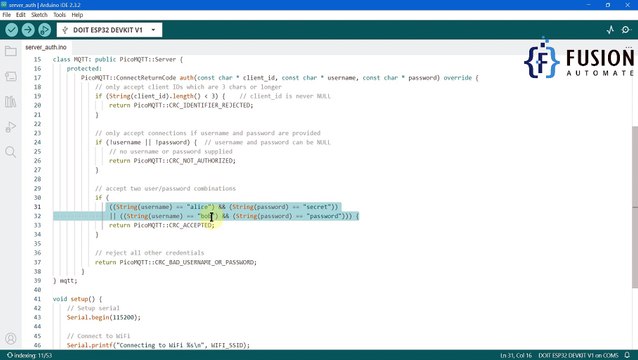
Task: Open the Search sidebar icon
Action: (11, 152)
